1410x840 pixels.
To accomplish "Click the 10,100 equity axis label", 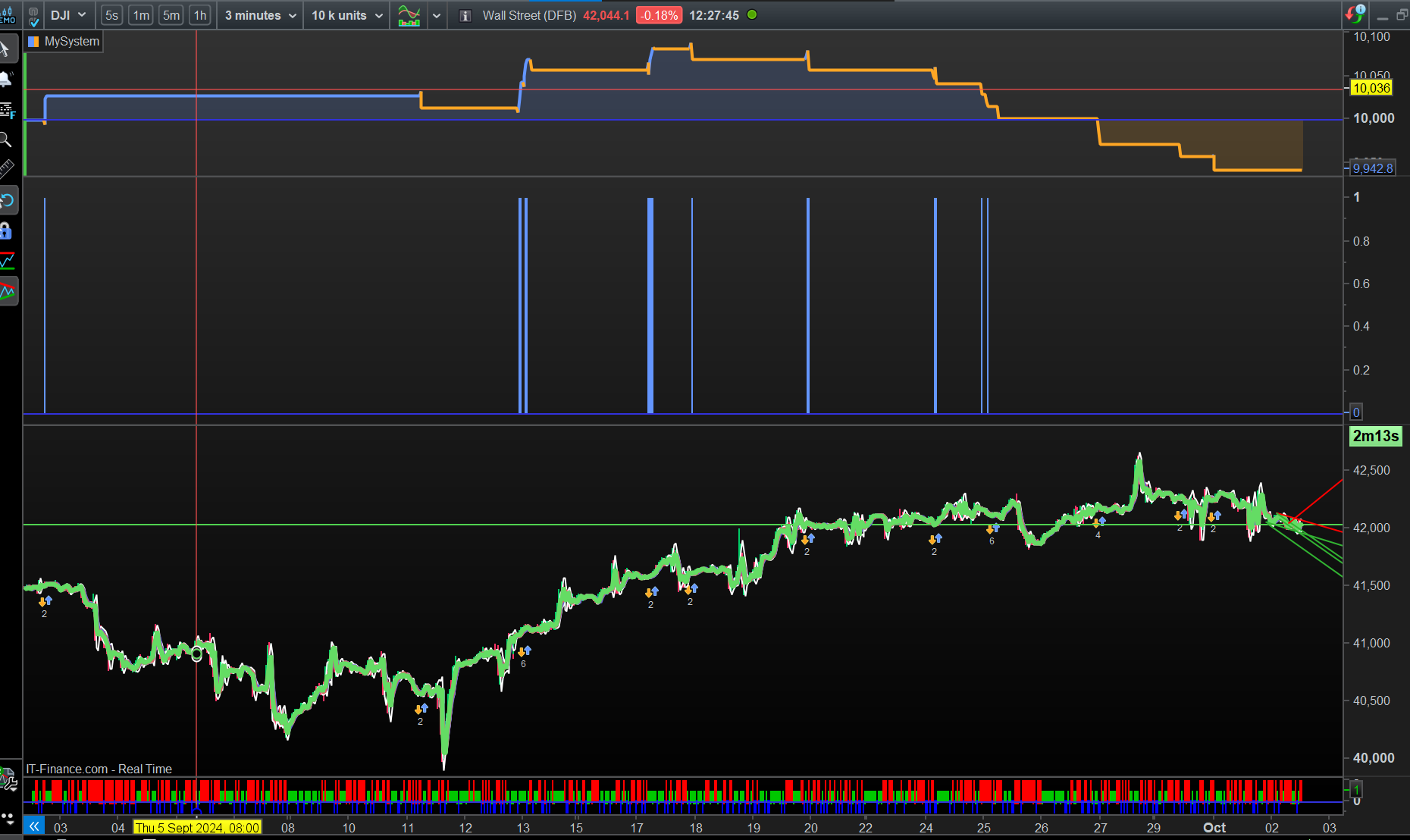I will tap(1371, 36).
